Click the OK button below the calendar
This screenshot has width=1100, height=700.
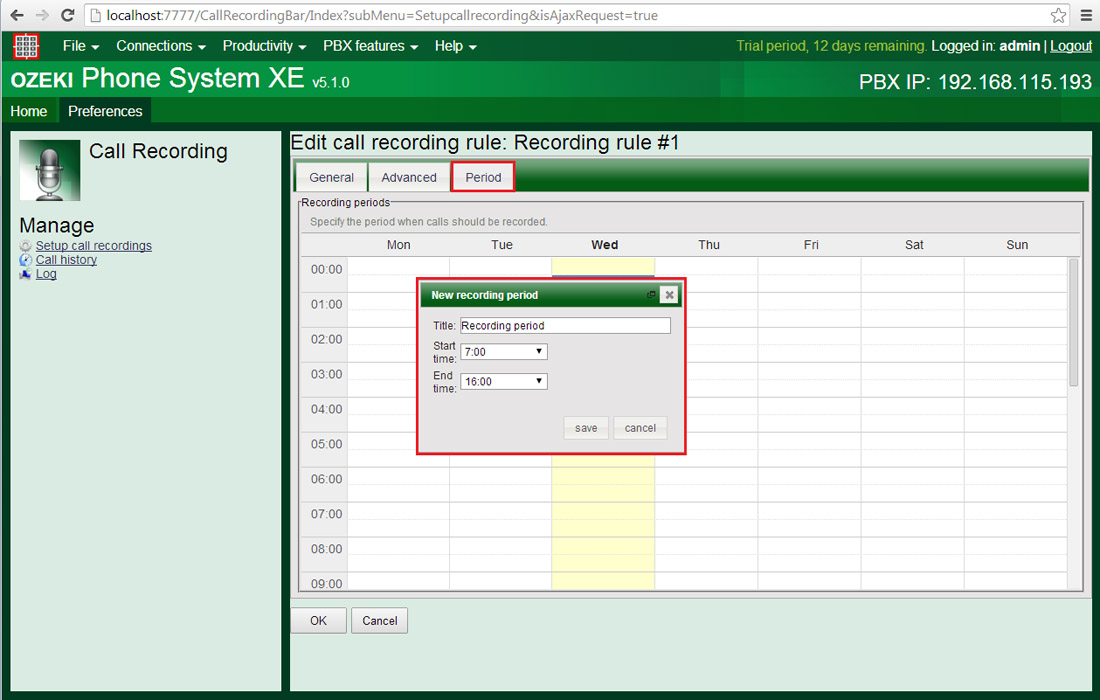318,620
